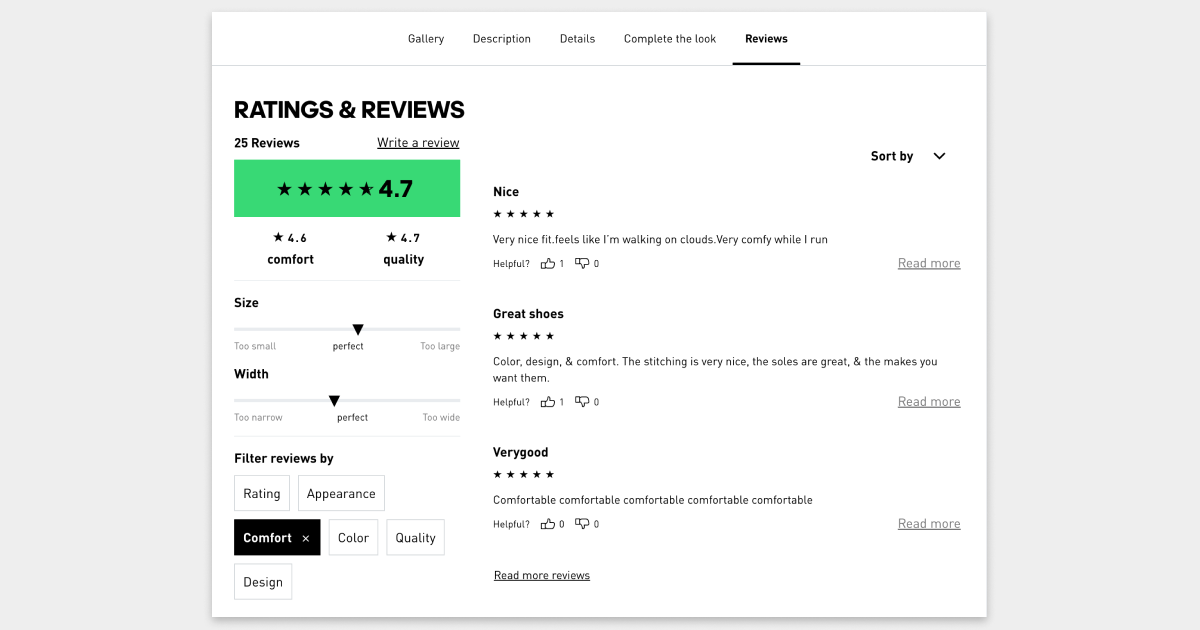Expand "Read more" on Great shoes review
The image size is (1200, 630).
(x=929, y=402)
